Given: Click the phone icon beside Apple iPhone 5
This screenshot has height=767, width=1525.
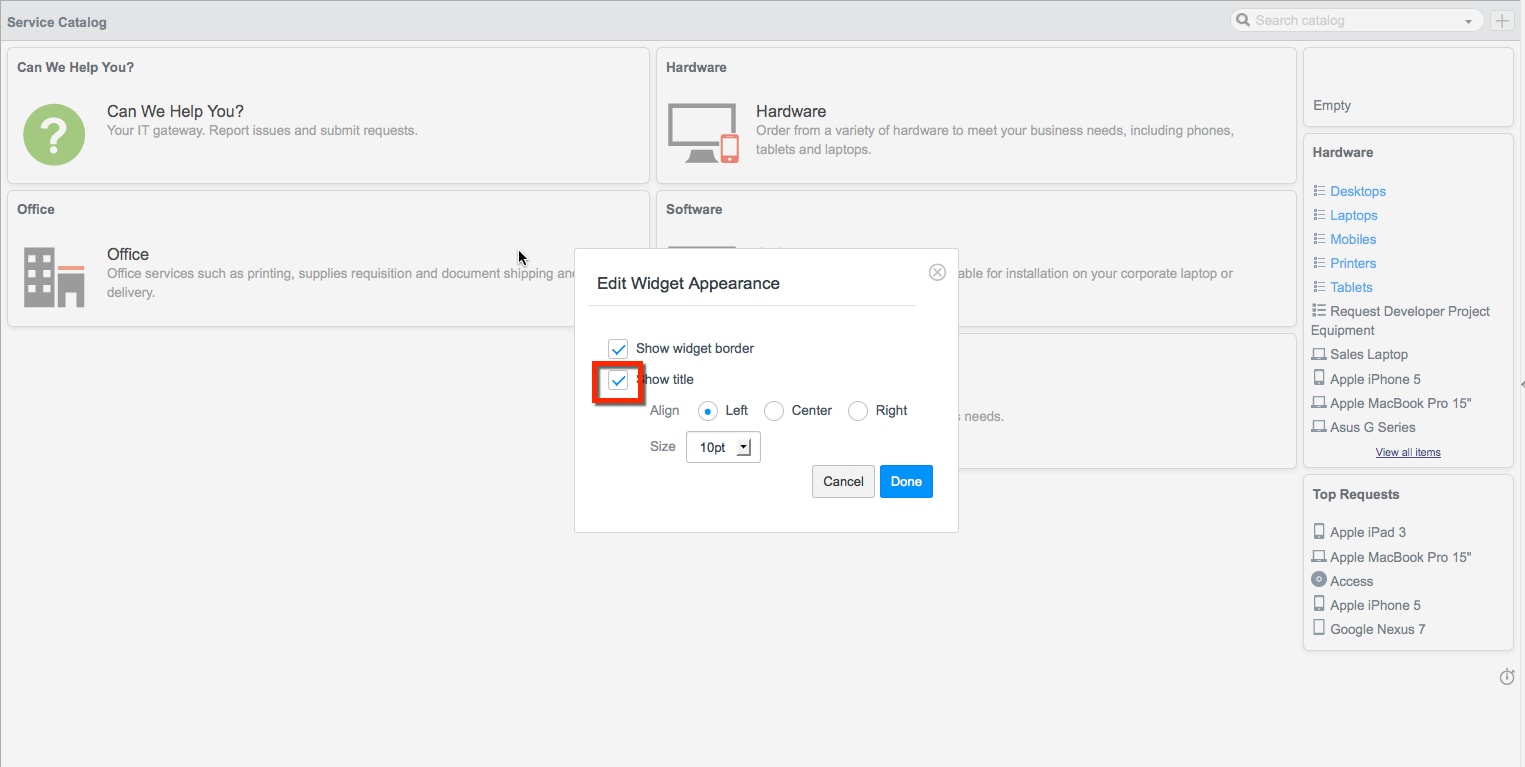Looking at the screenshot, I should tap(1319, 378).
